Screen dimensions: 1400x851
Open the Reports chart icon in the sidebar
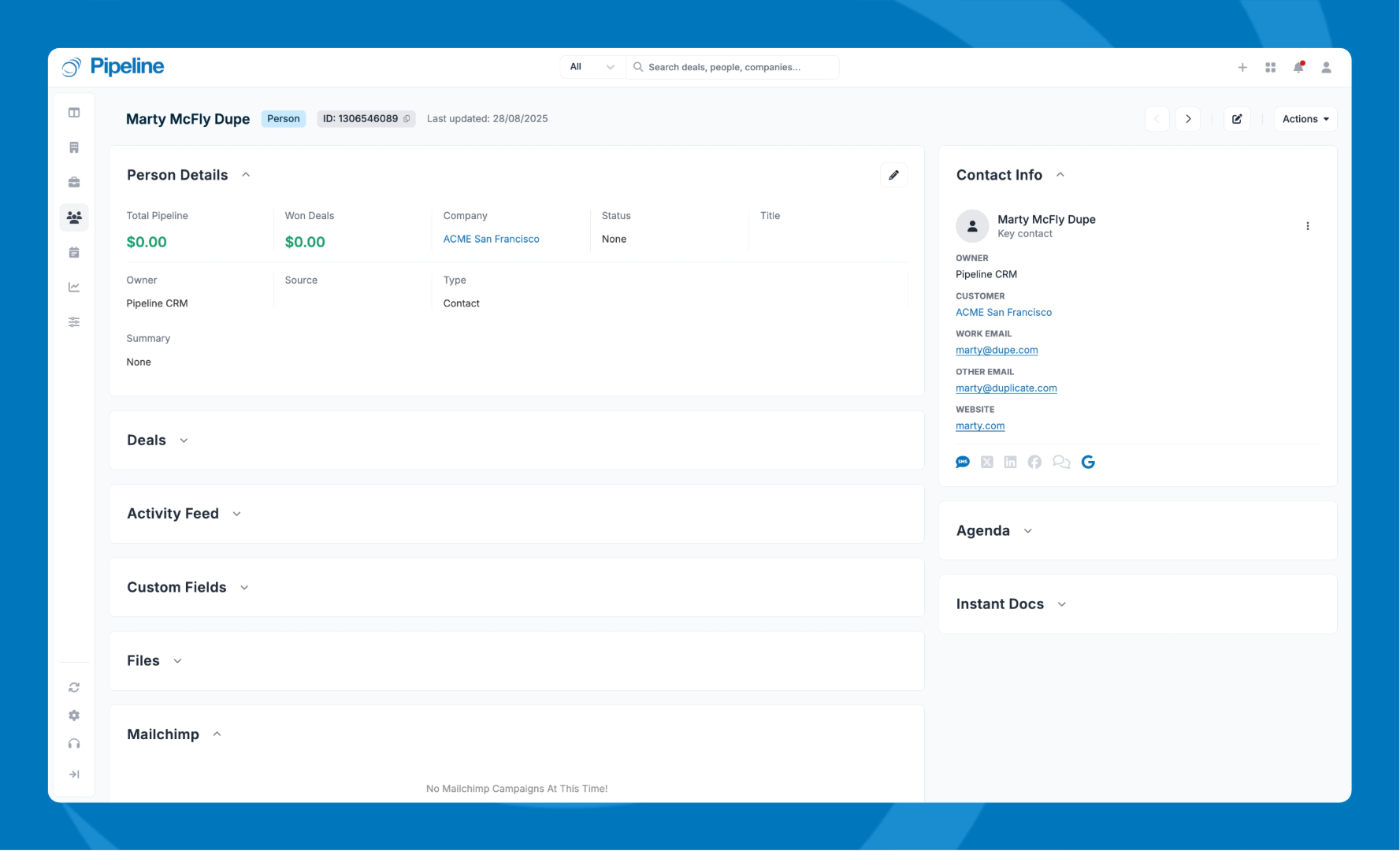pyautogui.click(x=74, y=287)
